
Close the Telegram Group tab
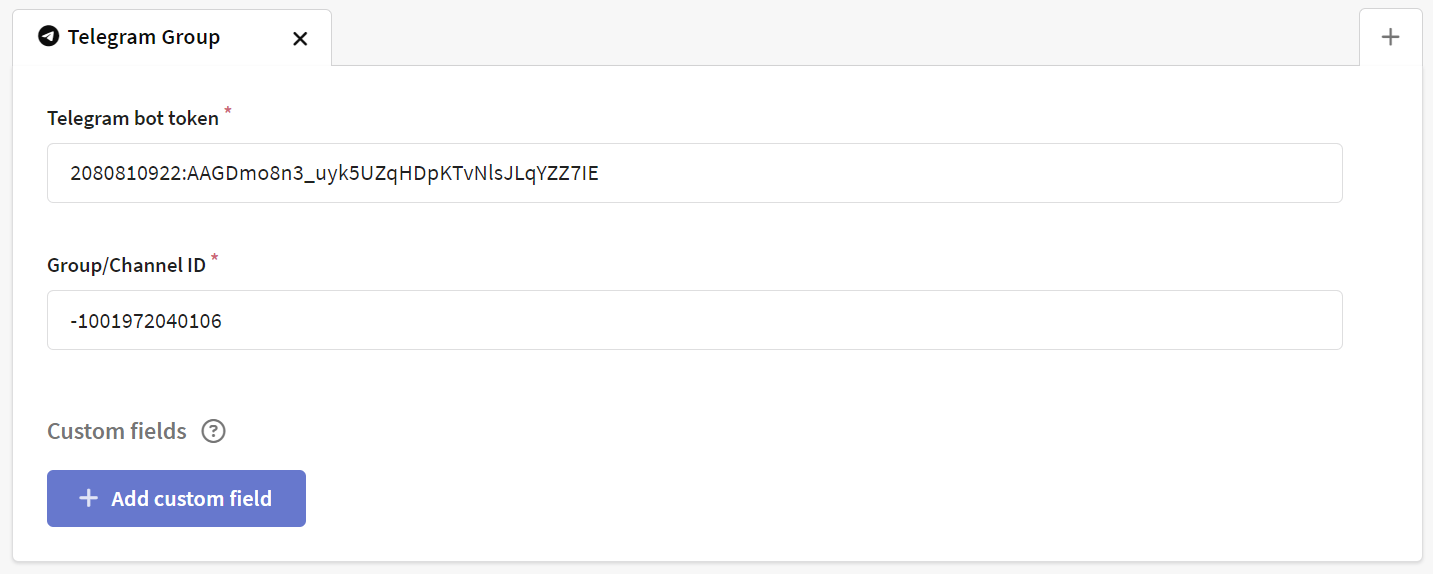point(300,39)
